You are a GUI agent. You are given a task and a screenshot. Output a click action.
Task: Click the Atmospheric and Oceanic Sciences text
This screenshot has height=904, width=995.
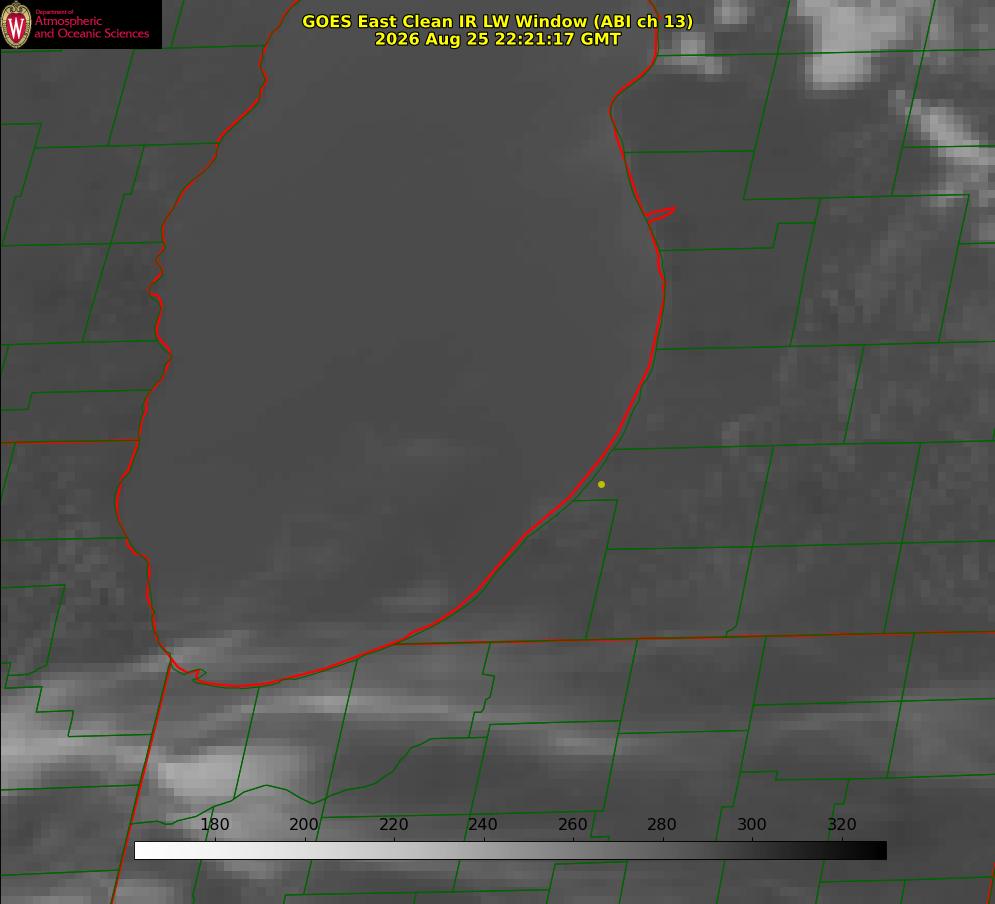tap(91, 27)
